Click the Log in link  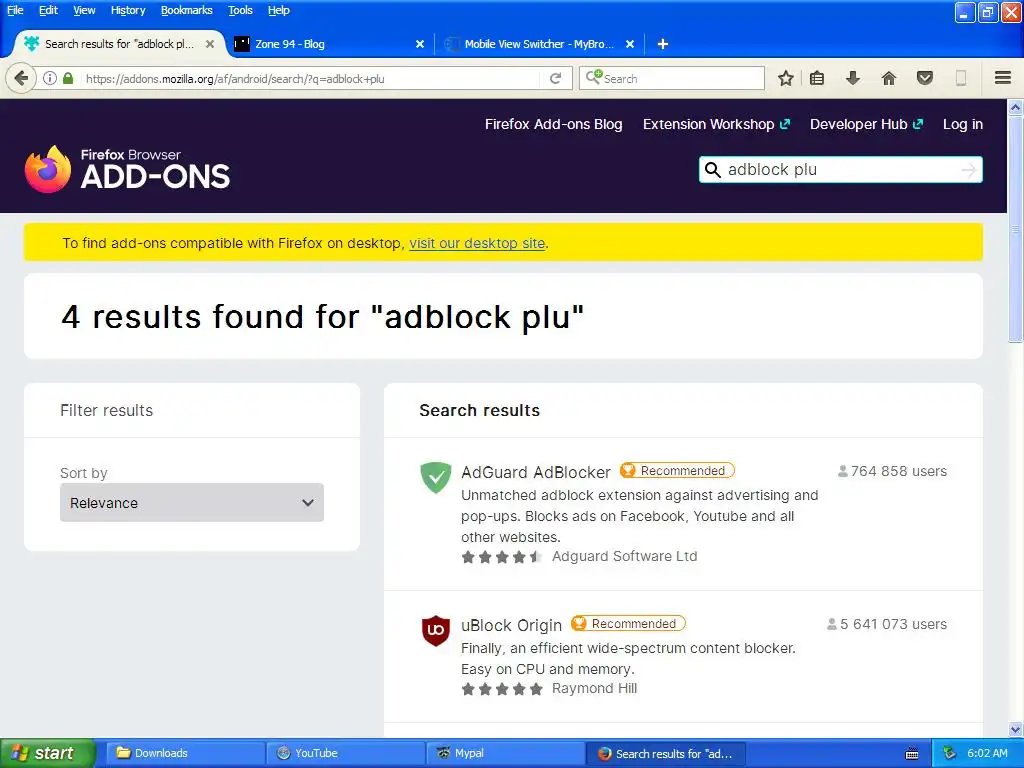point(963,124)
